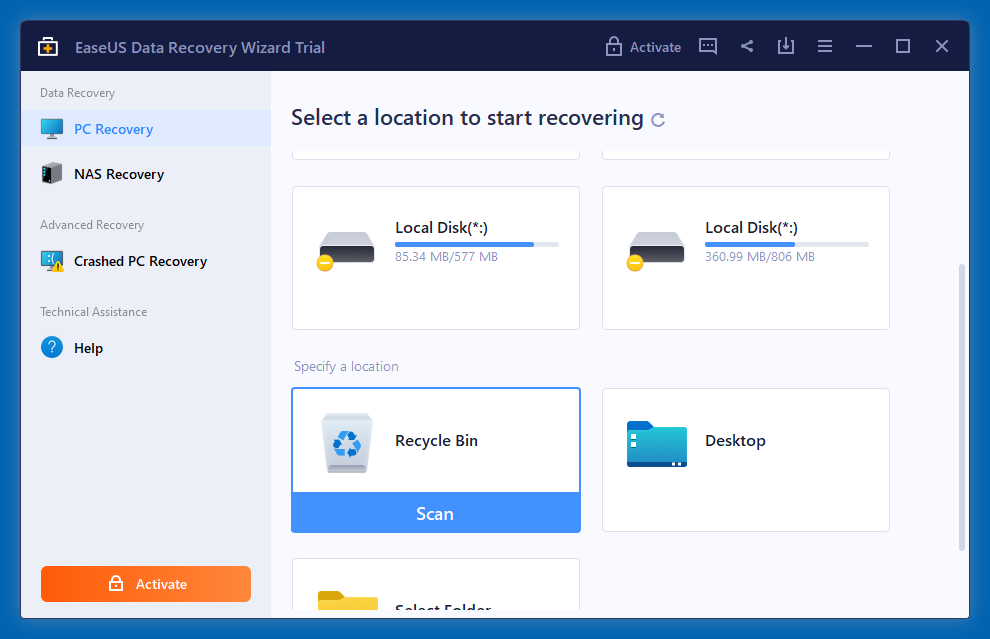The image size is (990, 639).
Task: Select PC Recovery in sidebar
Action: click(146, 128)
